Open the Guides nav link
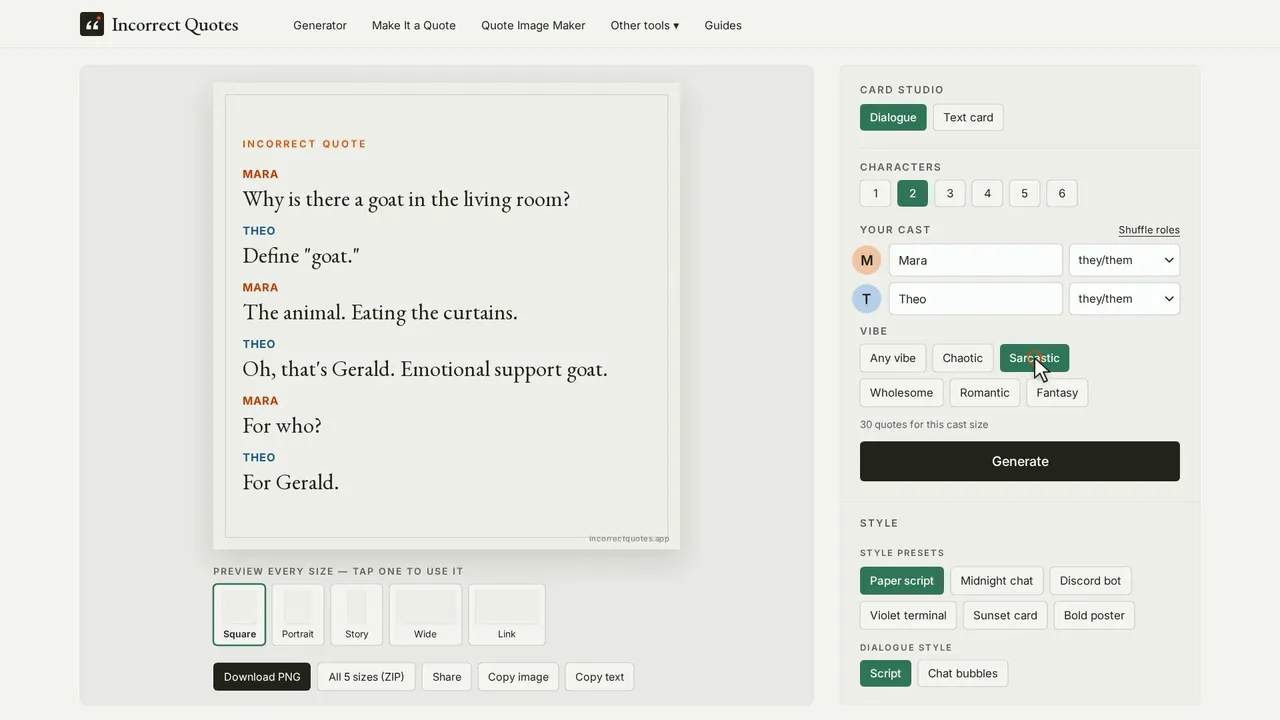 click(723, 25)
